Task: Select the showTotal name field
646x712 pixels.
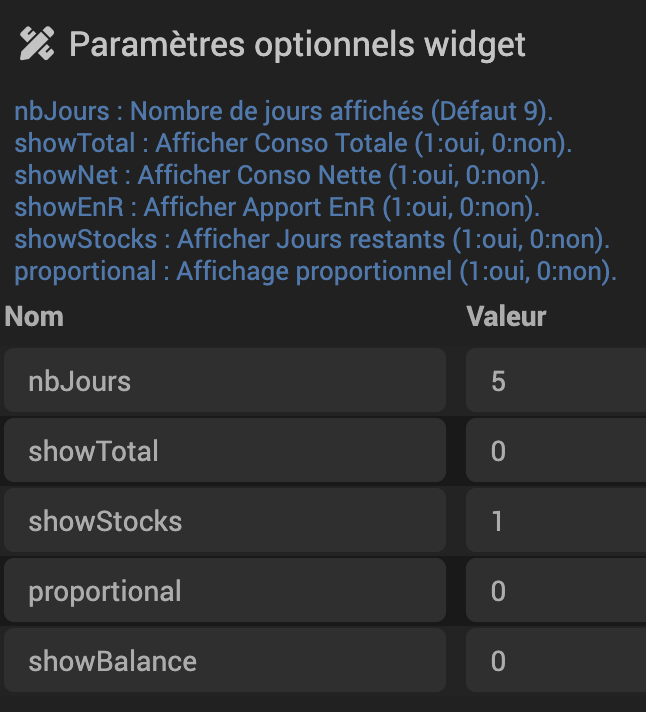Action: coord(224,451)
